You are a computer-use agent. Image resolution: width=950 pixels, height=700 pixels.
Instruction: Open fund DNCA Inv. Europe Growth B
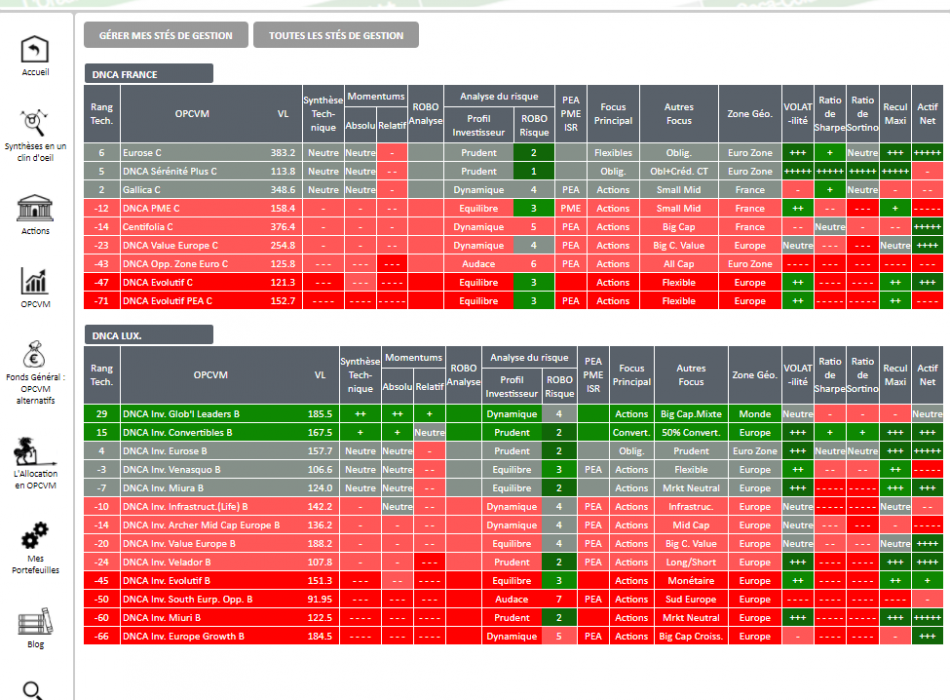point(184,636)
